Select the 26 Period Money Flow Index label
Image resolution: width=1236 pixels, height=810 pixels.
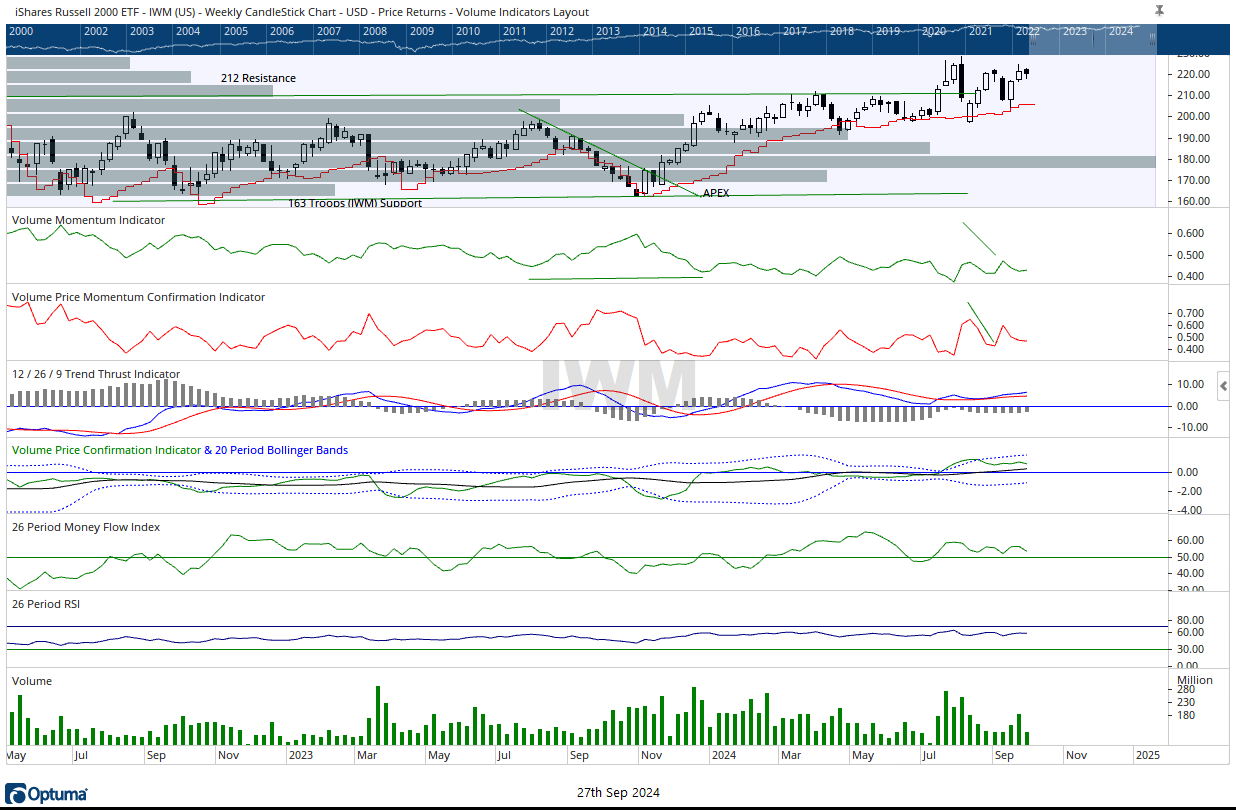[86, 527]
